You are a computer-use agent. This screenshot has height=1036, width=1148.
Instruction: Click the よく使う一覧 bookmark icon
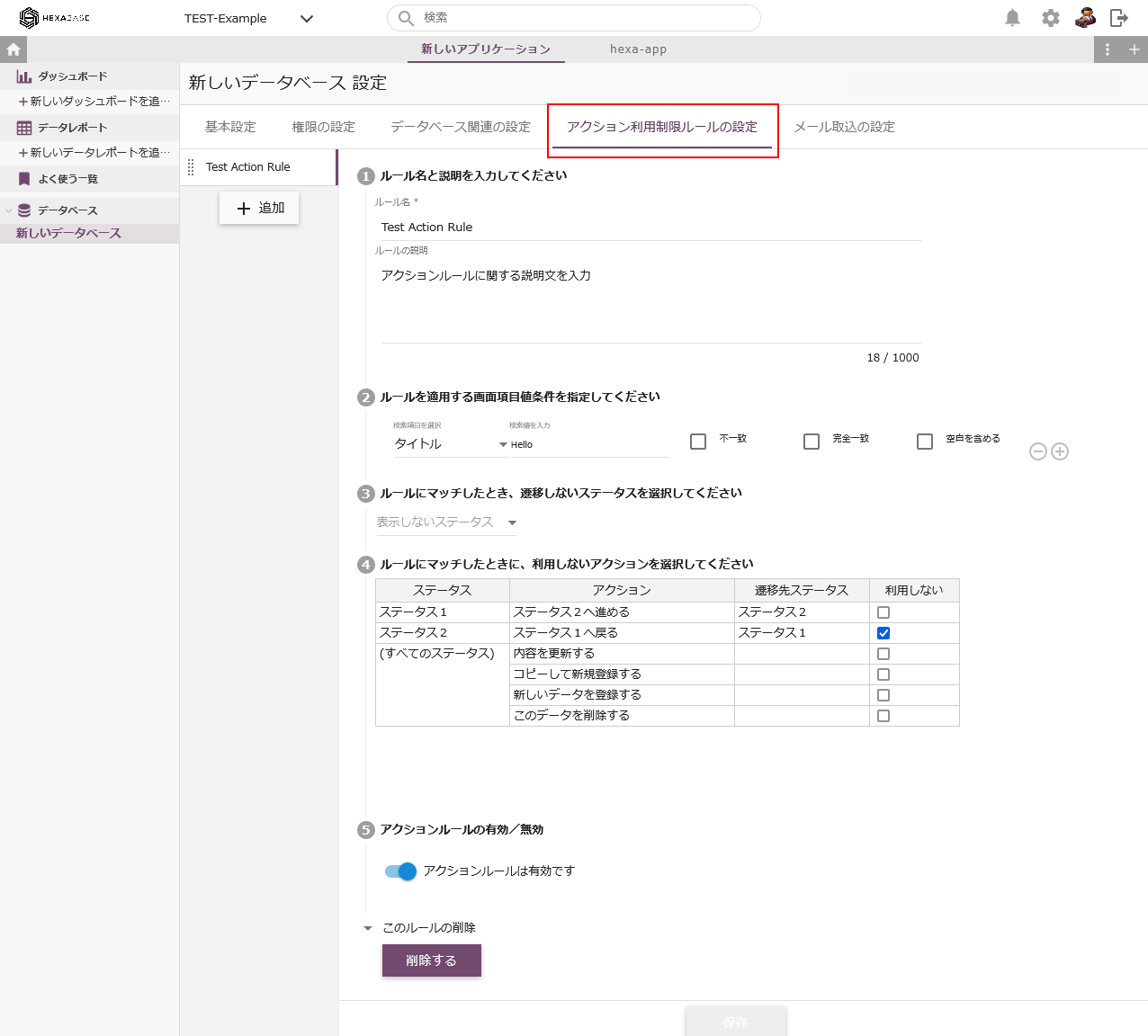click(x=24, y=178)
